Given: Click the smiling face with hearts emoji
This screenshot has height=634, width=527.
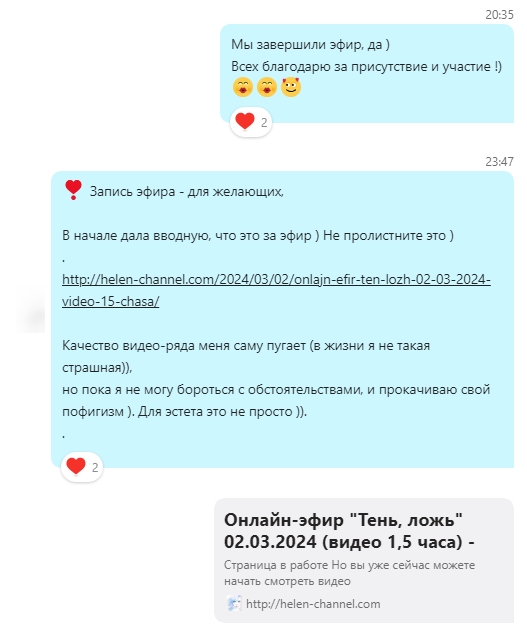Looking at the screenshot, I should 291,87.
